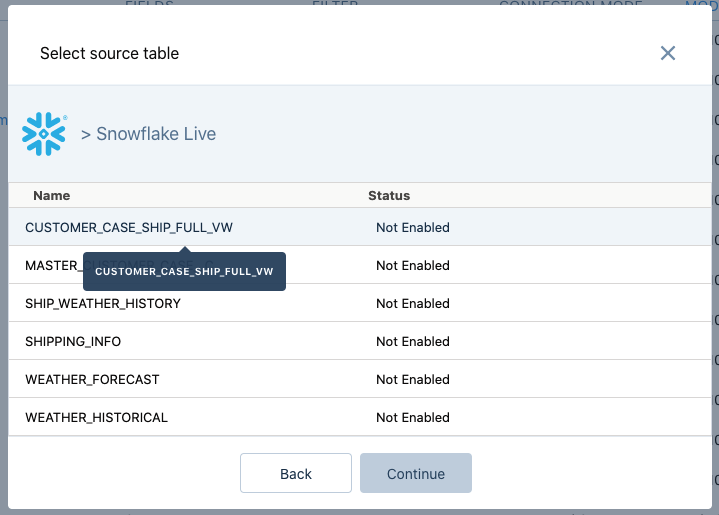This screenshot has width=719, height=515.
Task: Click Not Enabled status for WEATHER_FORECAST
Action: coord(413,380)
